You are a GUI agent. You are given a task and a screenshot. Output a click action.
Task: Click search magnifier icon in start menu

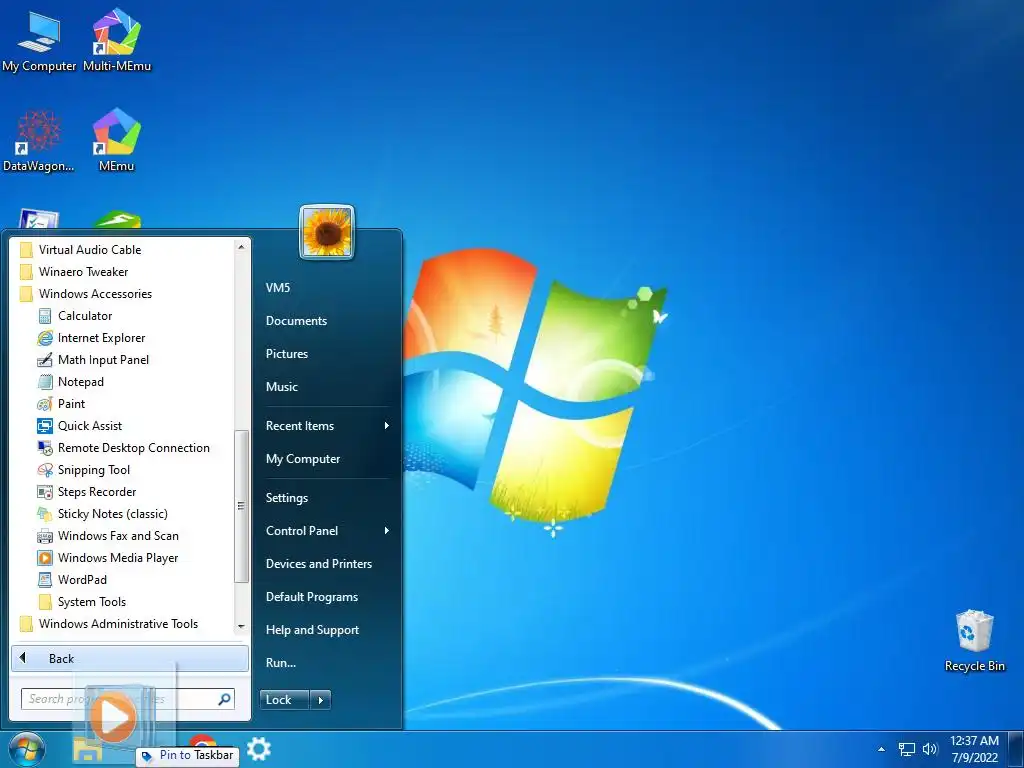coord(224,699)
